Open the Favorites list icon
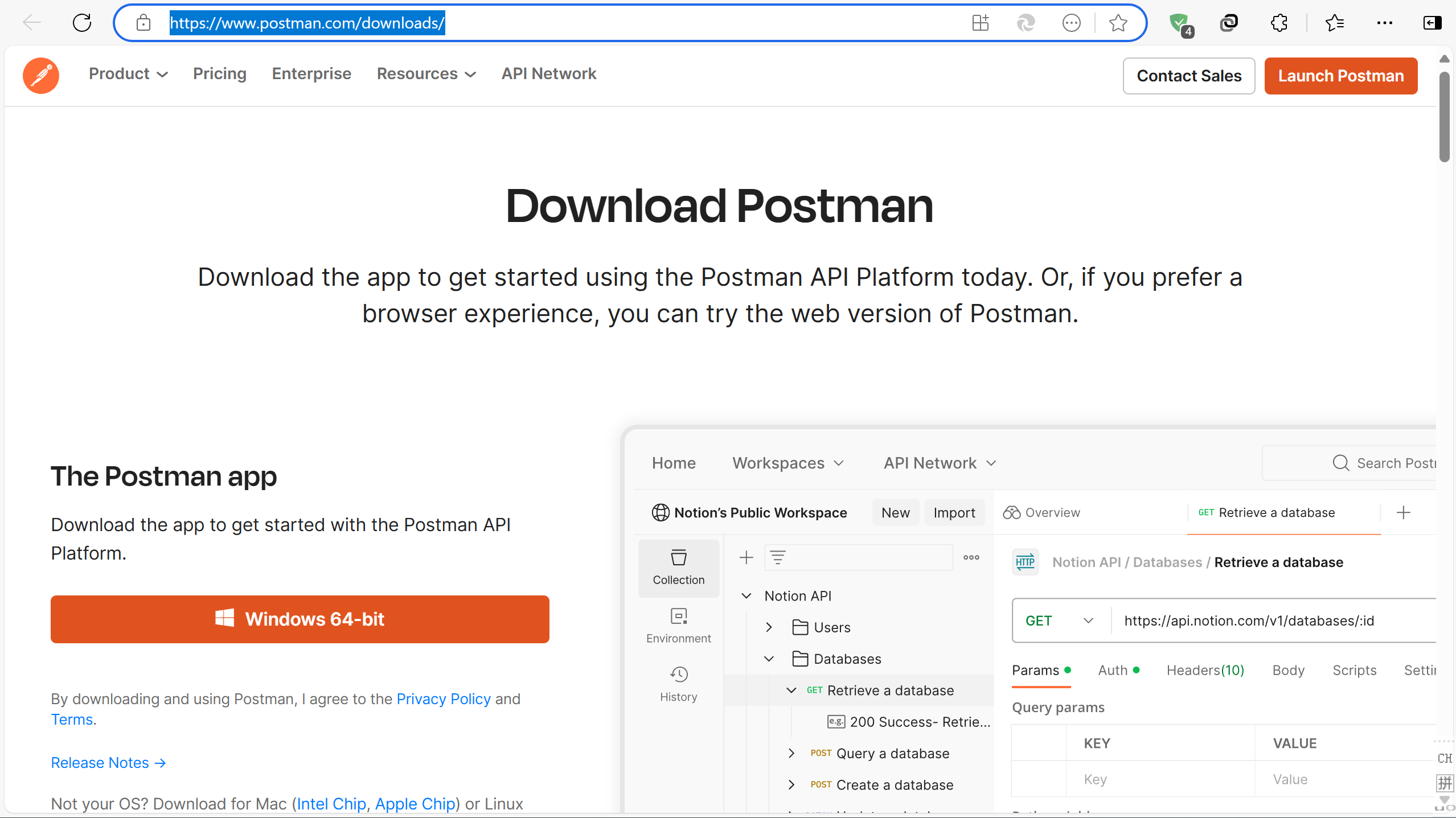 pos(1334,23)
